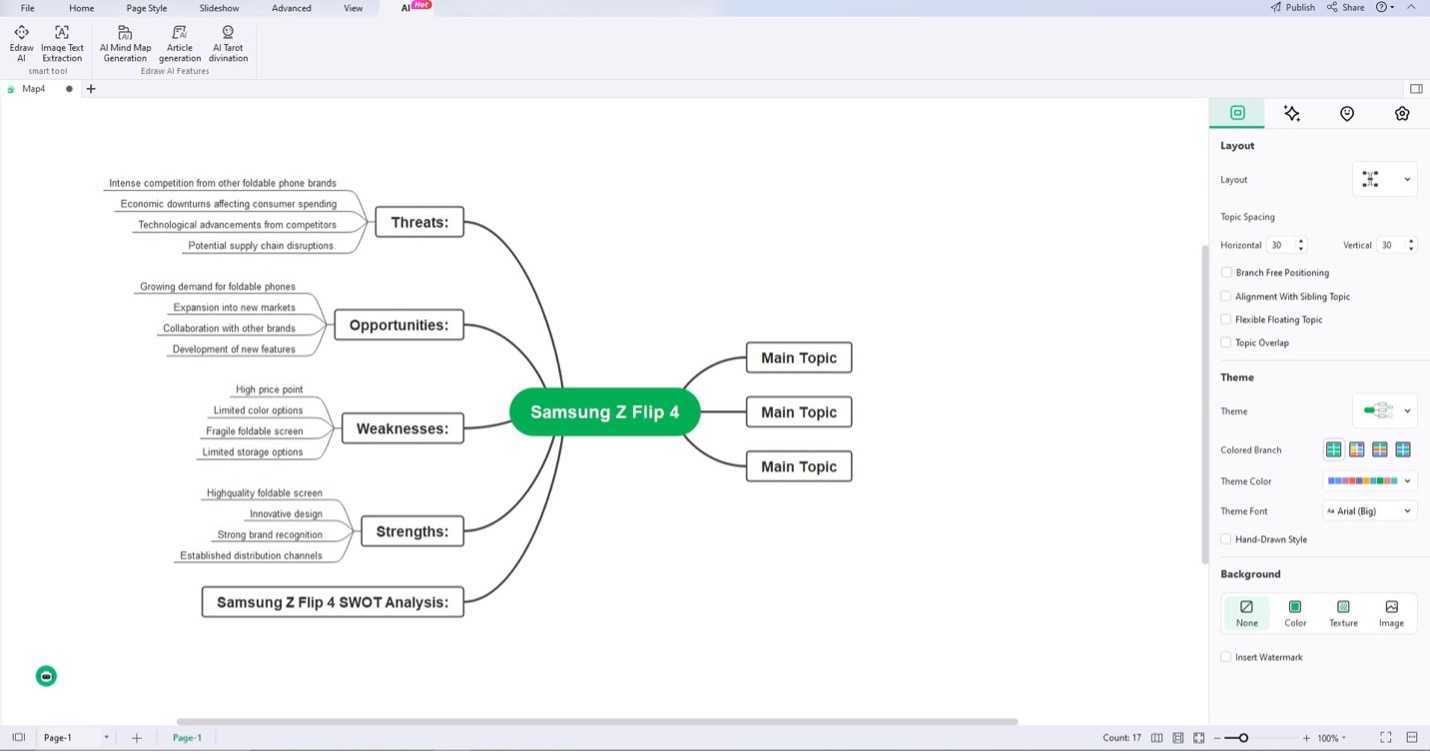The image size is (1430, 754).
Task: Open the Edraw AI smart tool
Action: pos(21,43)
